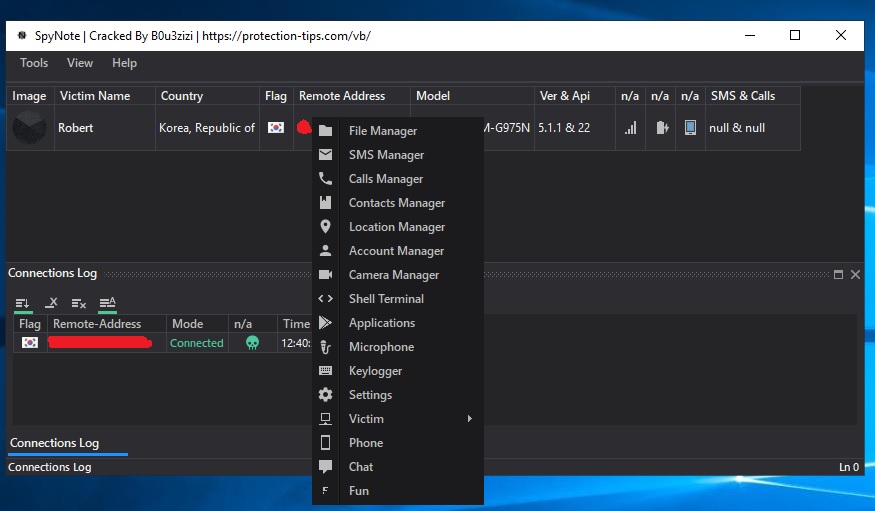Open Settings from the context menu
The image size is (875, 511).
tap(397, 394)
